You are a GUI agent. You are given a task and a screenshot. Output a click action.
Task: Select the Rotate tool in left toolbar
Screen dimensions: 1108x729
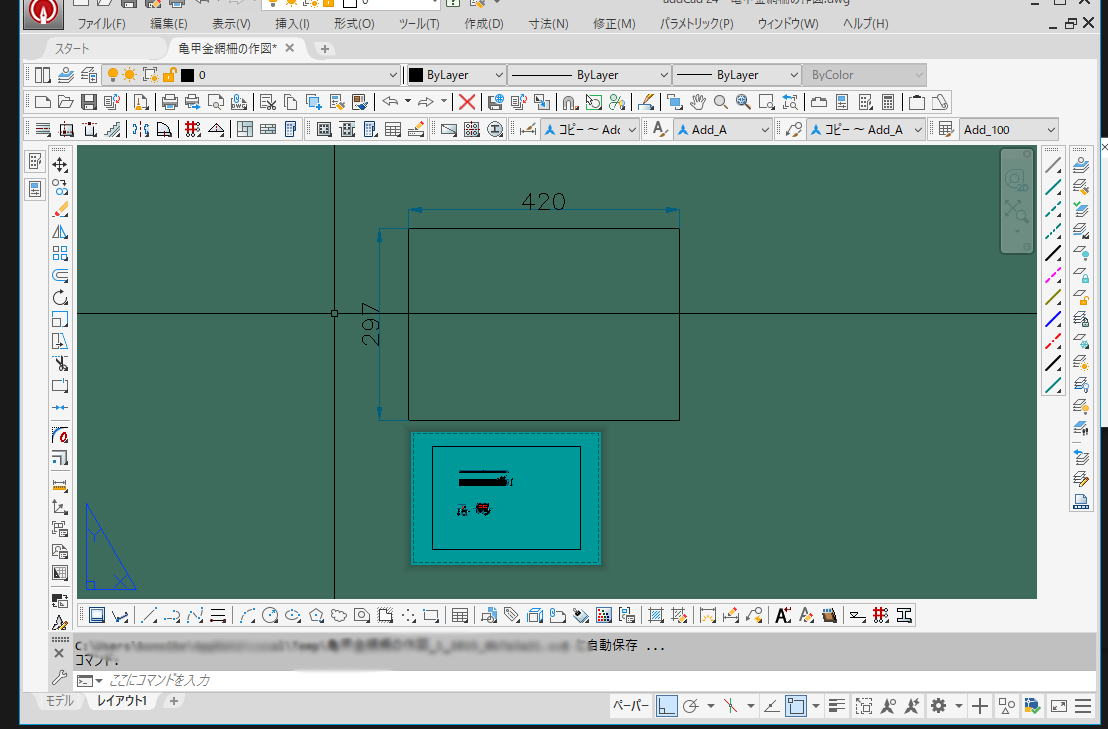pyautogui.click(x=60, y=297)
